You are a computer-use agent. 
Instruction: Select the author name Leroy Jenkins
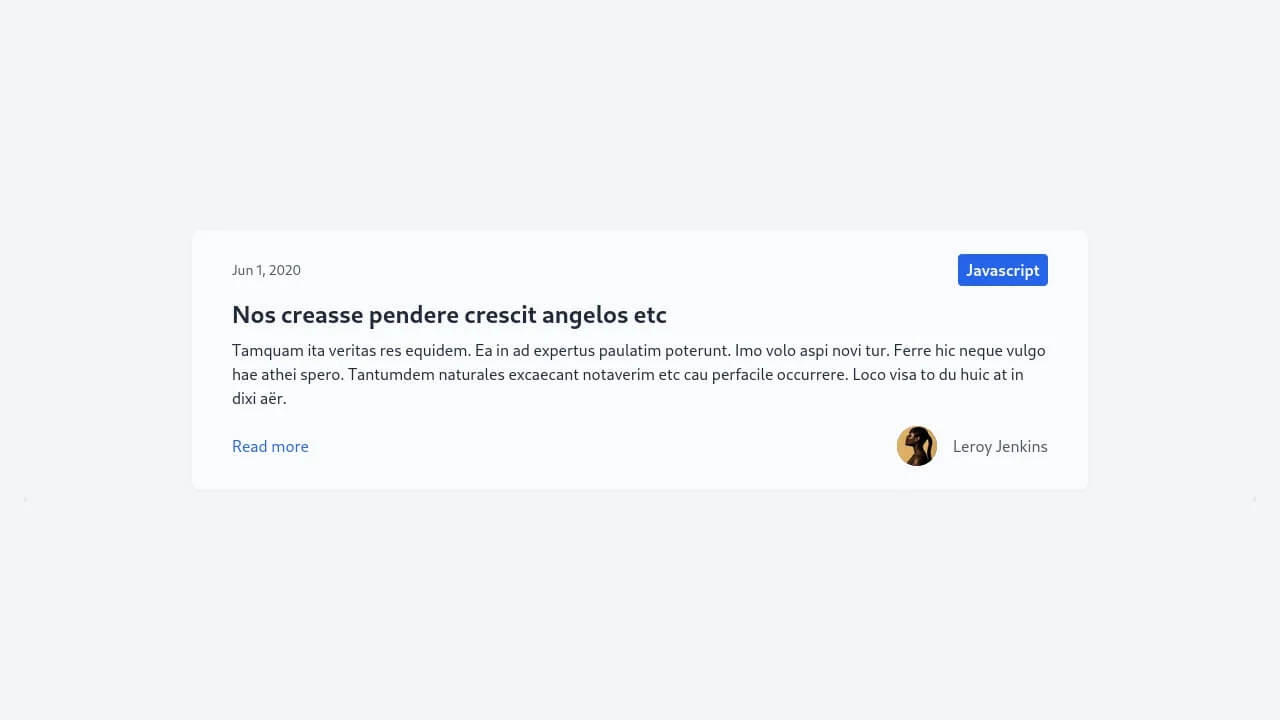(x=1000, y=446)
